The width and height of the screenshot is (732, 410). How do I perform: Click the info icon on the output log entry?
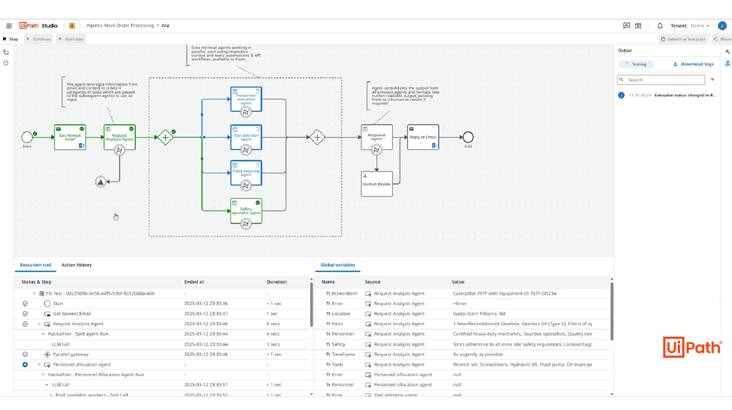(x=621, y=95)
